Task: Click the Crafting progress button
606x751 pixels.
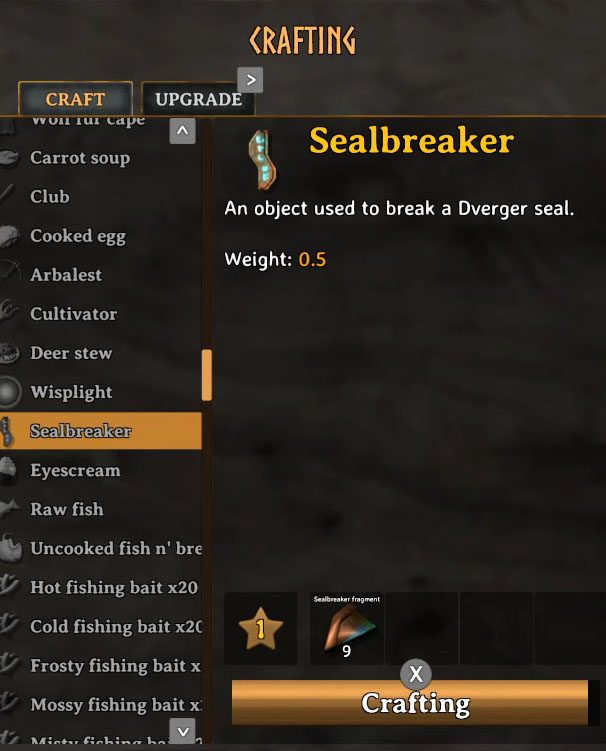Action: [410, 702]
